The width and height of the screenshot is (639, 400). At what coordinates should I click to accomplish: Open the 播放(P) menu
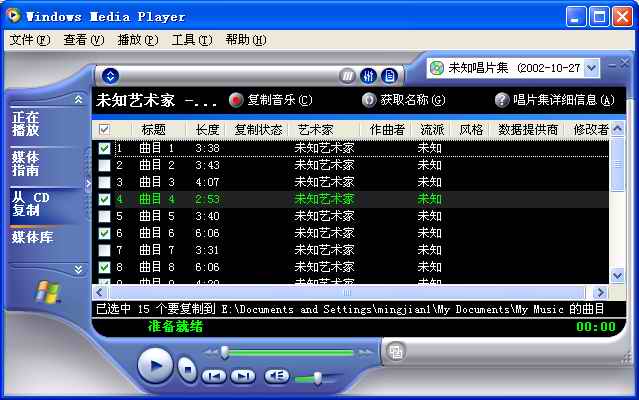(138, 40)
